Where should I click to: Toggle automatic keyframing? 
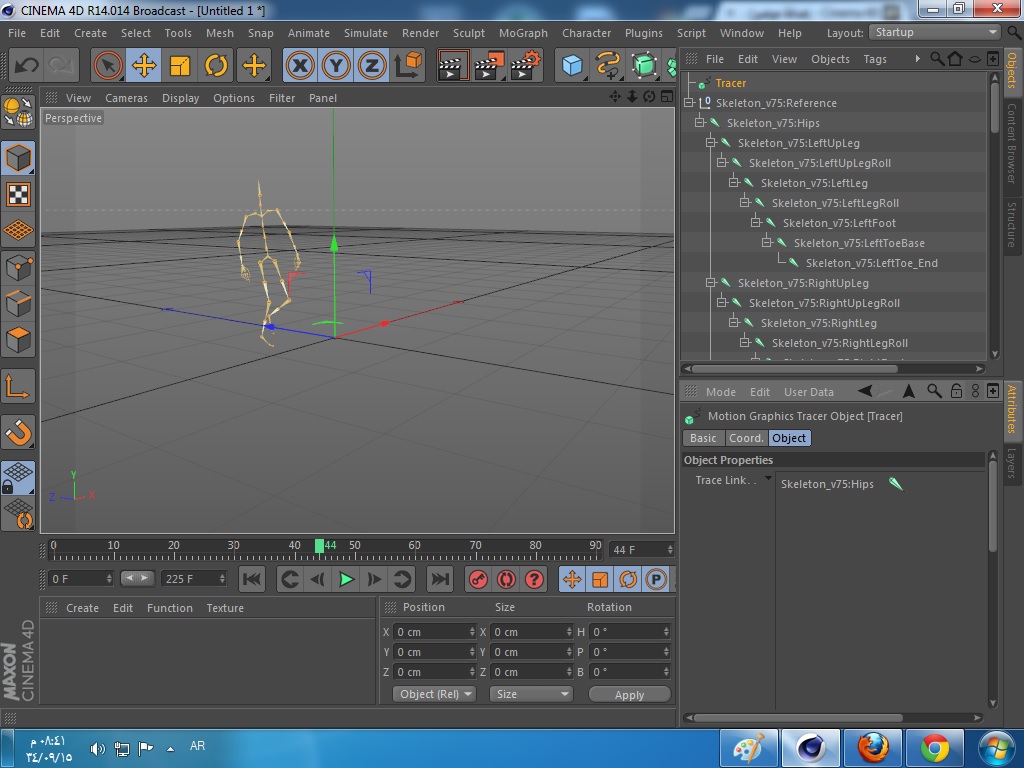click(506, 579)
